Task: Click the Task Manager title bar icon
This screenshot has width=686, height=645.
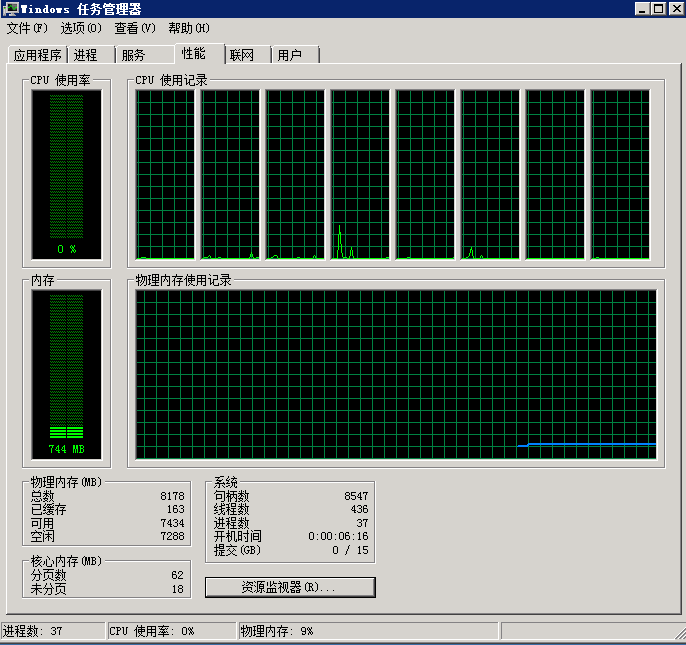Action: point(10,9)
